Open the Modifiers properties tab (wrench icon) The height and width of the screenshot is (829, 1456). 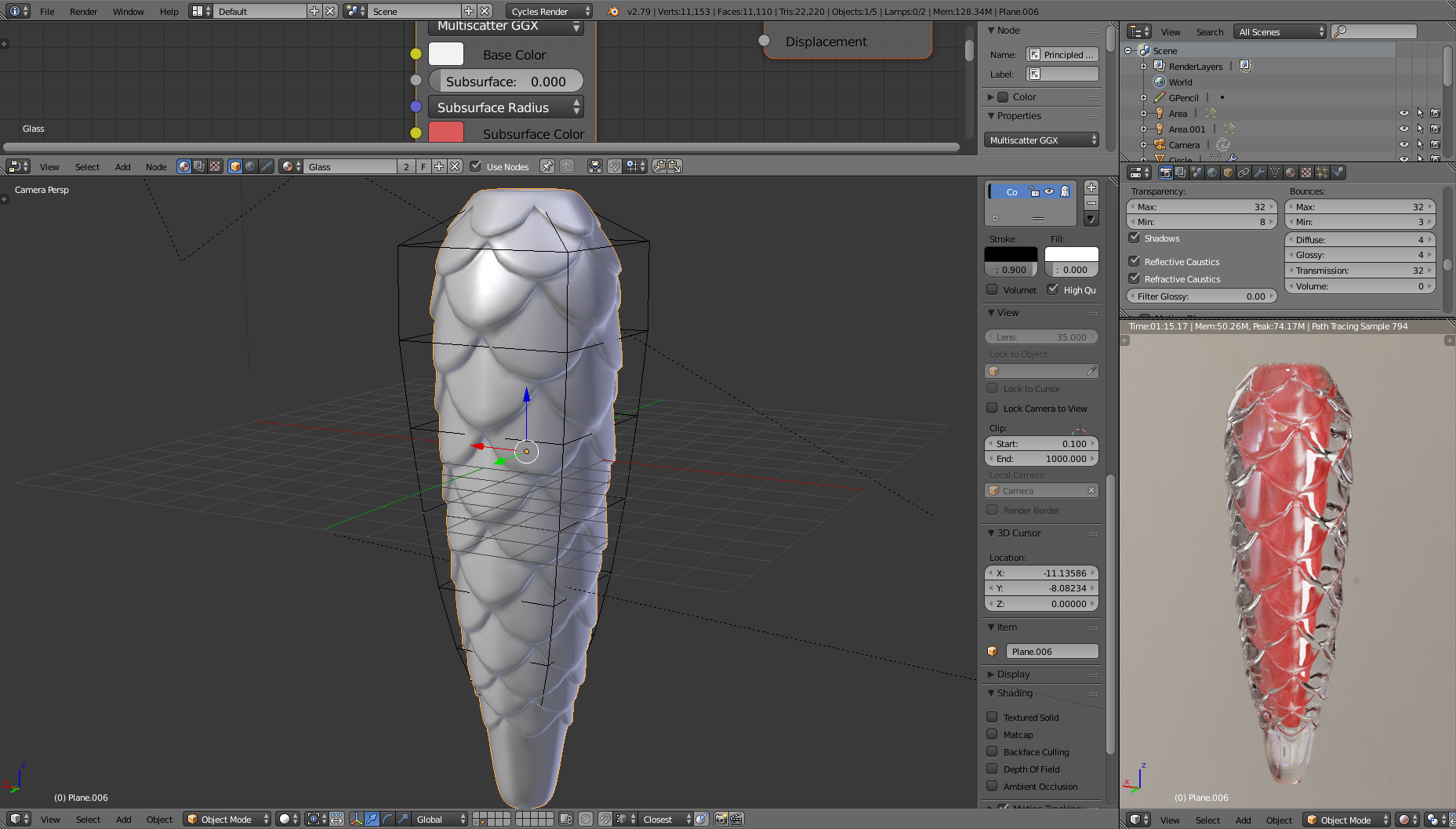click(1259, 173)
